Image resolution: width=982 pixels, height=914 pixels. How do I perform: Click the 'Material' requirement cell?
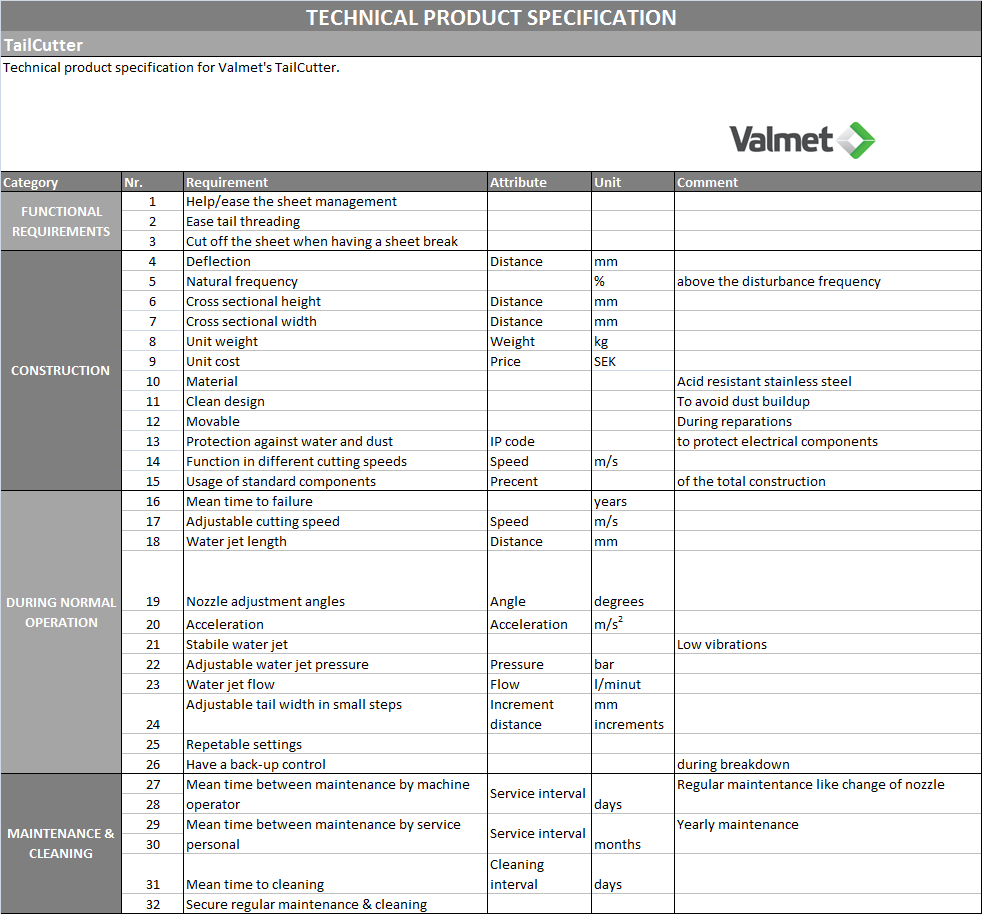(335, 382)
